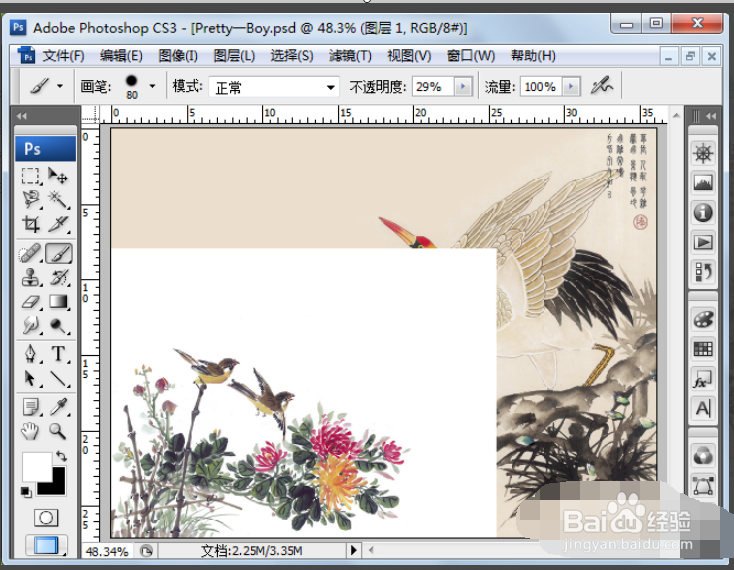Click the flow 100% input field
This screenshot has height=570, width=734.
pos(541,87)
